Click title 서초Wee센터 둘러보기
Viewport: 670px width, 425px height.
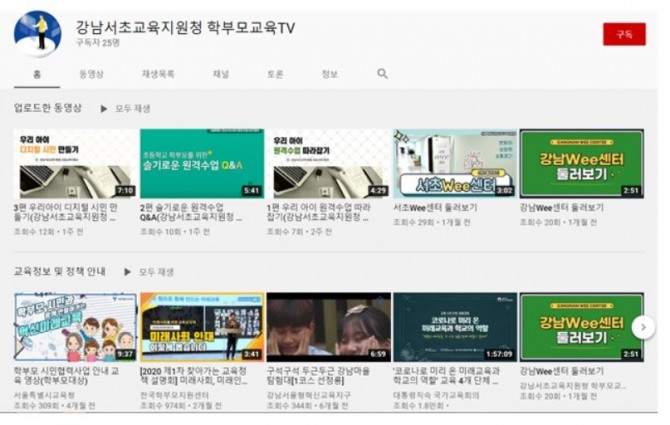pos(435,208)
